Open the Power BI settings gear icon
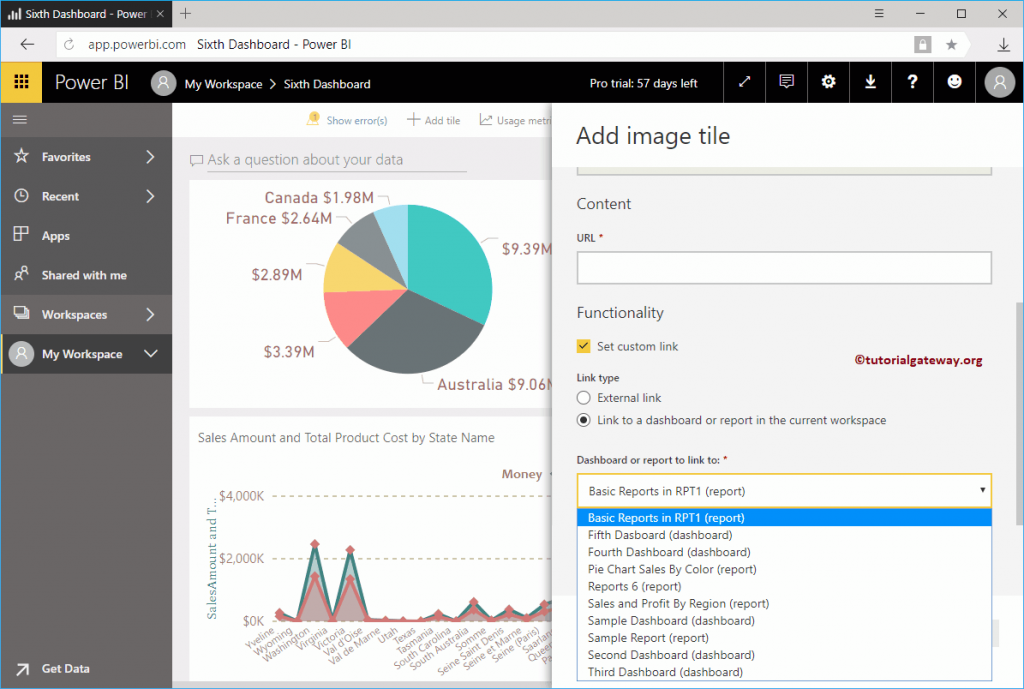This screenshot has height=689, width=1024. 828,81
